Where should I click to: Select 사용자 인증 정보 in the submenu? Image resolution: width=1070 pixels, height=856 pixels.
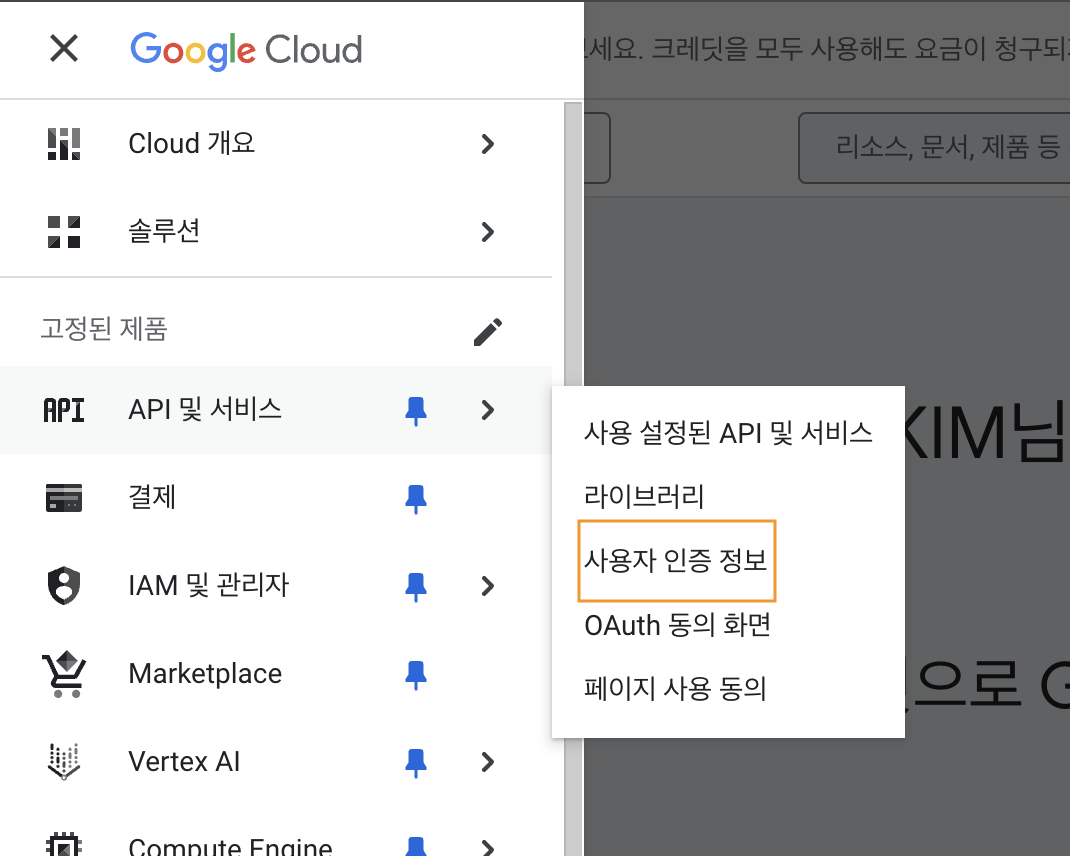(676, 560)
